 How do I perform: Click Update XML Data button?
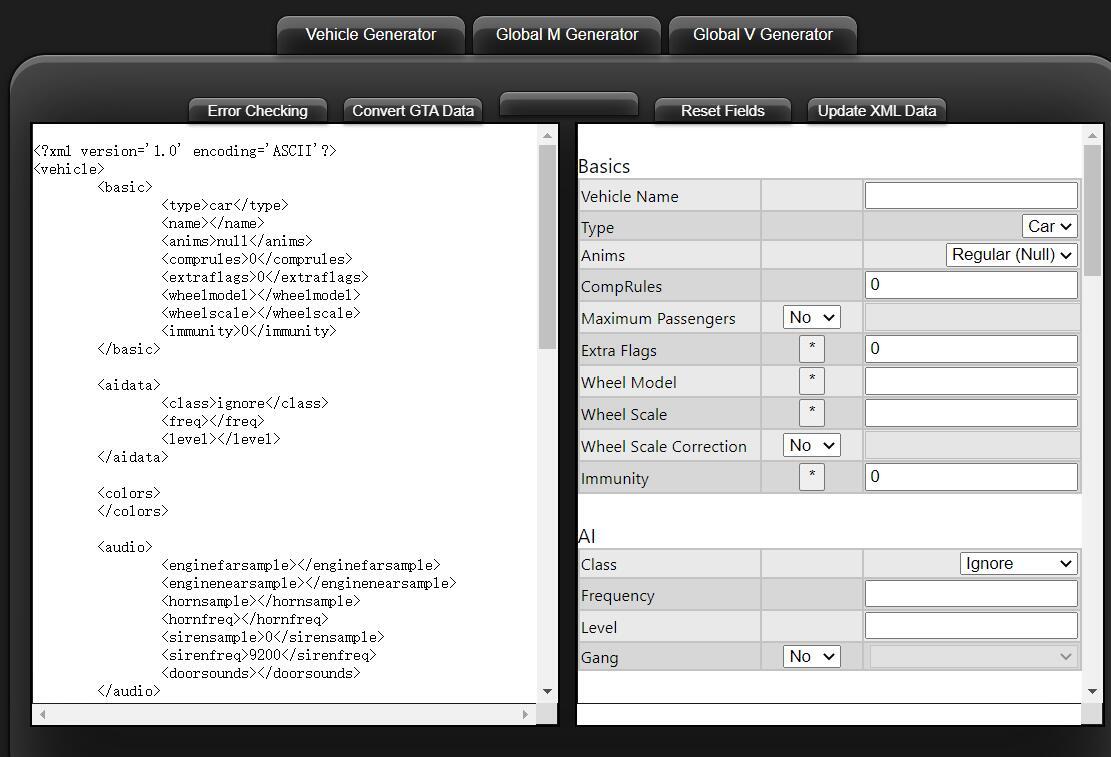[x=877, y=111]
